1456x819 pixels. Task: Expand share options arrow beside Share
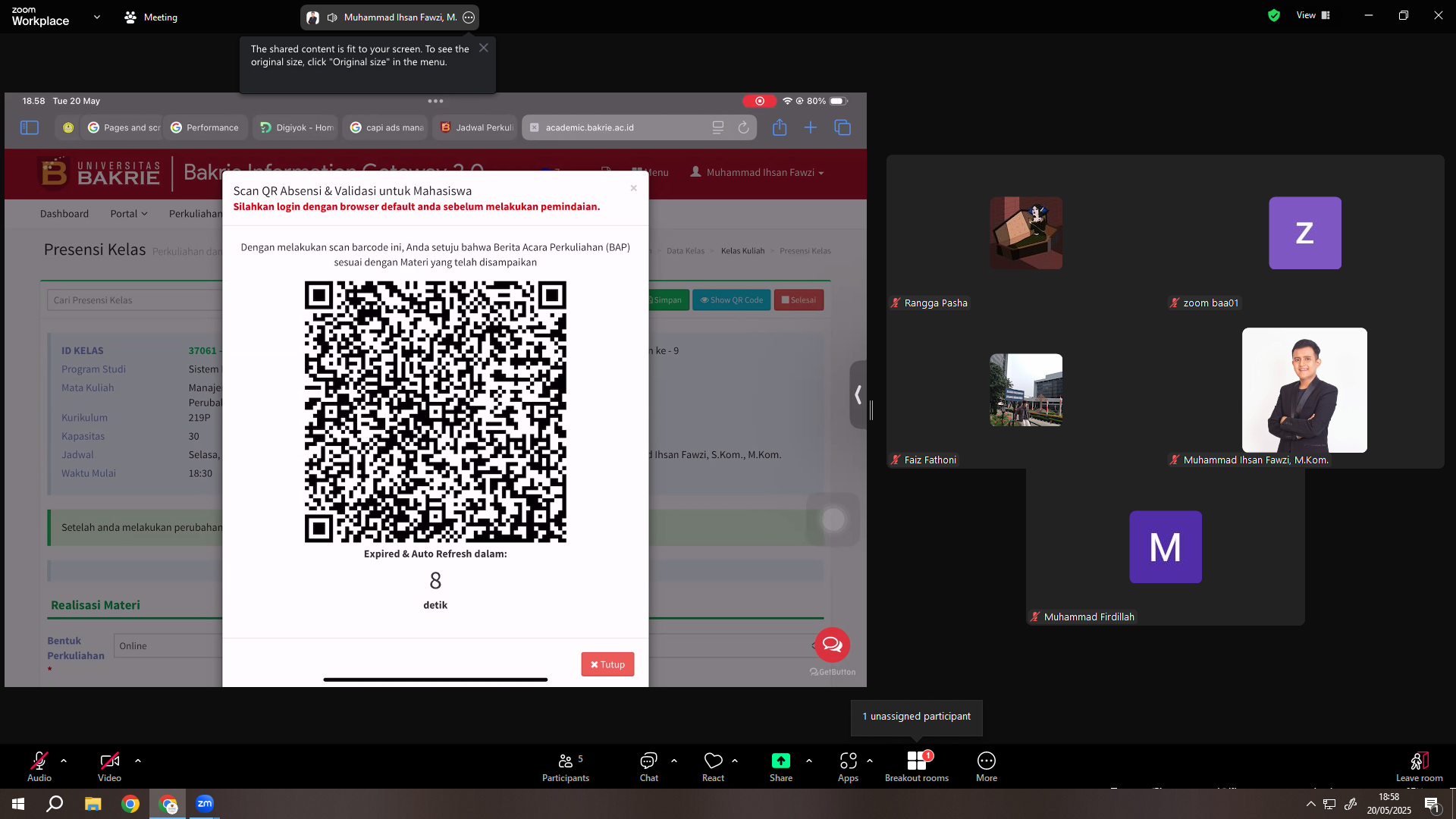click(809, 760)
